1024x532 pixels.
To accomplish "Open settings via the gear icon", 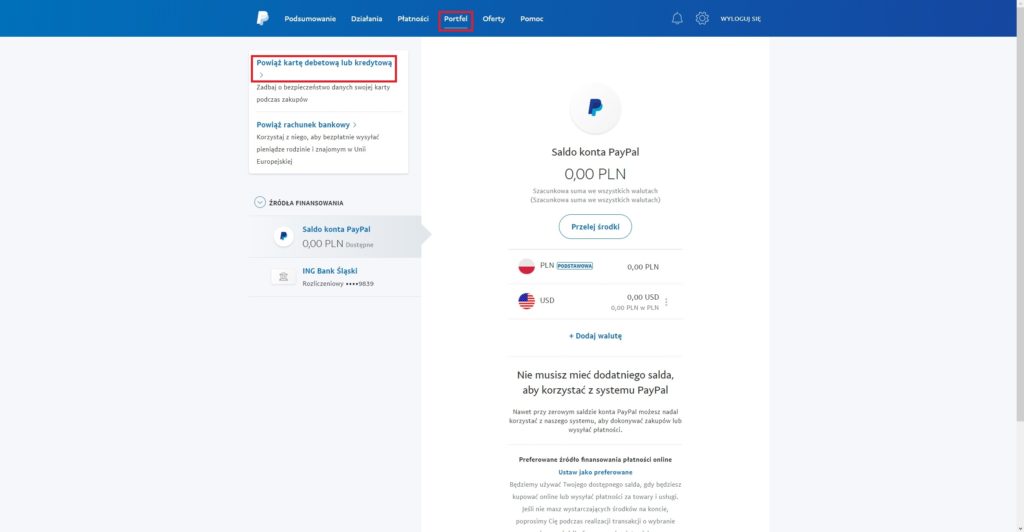I will tap(702, 18).
